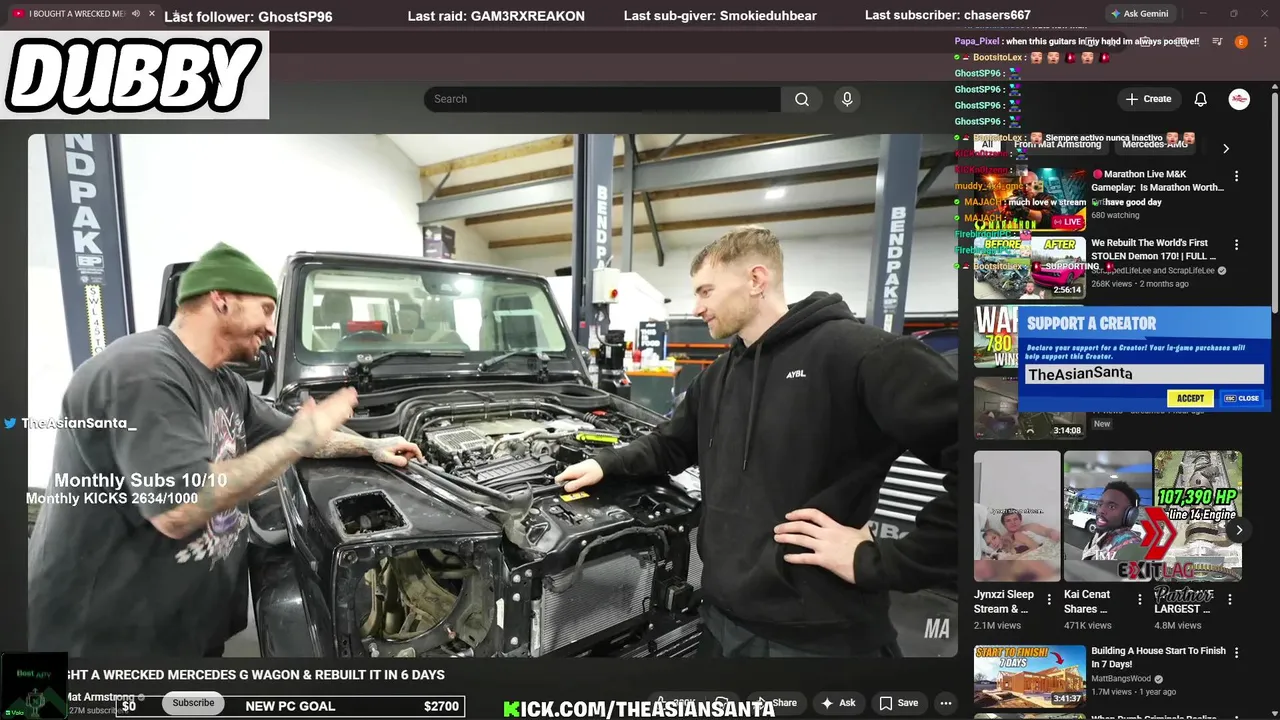Screen dimensions: 1280x720
Task: Click the Ask Gemini button
Action: coord(1139,14)
